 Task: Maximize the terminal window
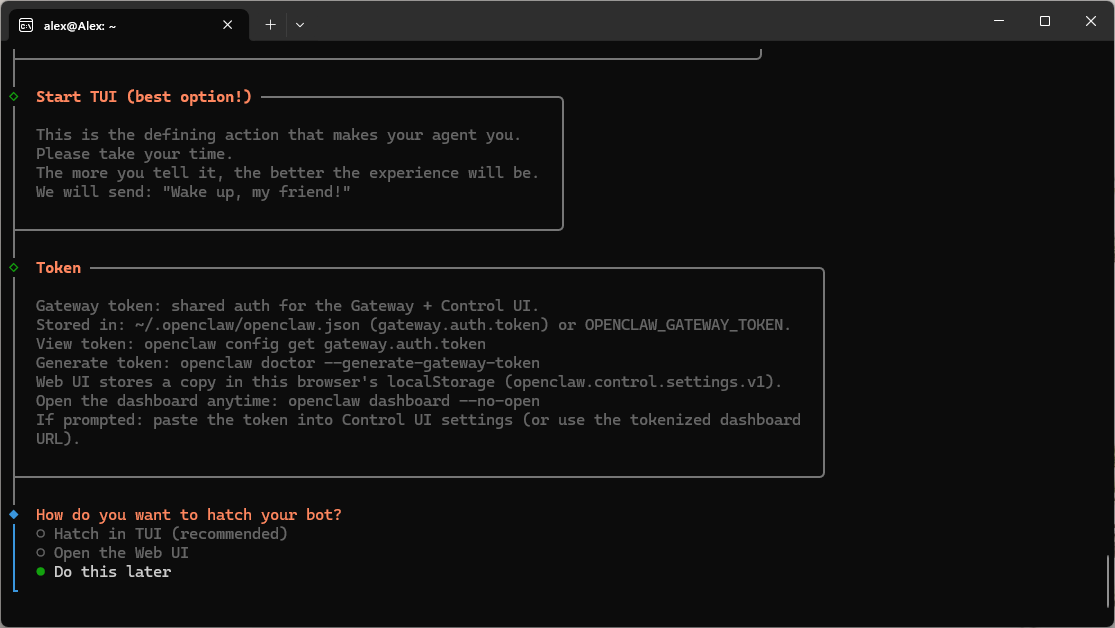1045,21
